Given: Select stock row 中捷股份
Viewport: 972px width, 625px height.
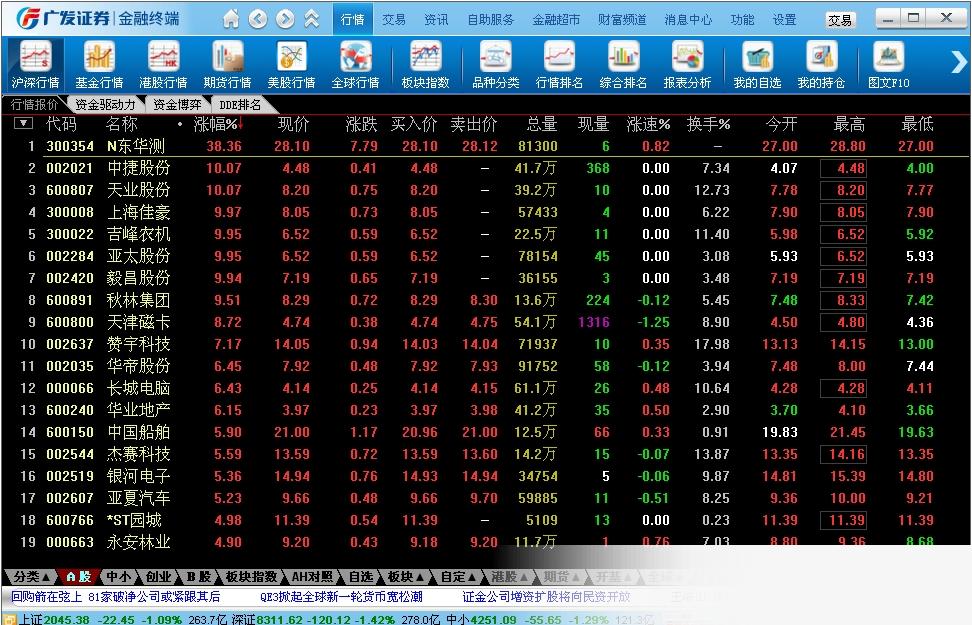Looking at the screenshot, I should click(486, 168).
